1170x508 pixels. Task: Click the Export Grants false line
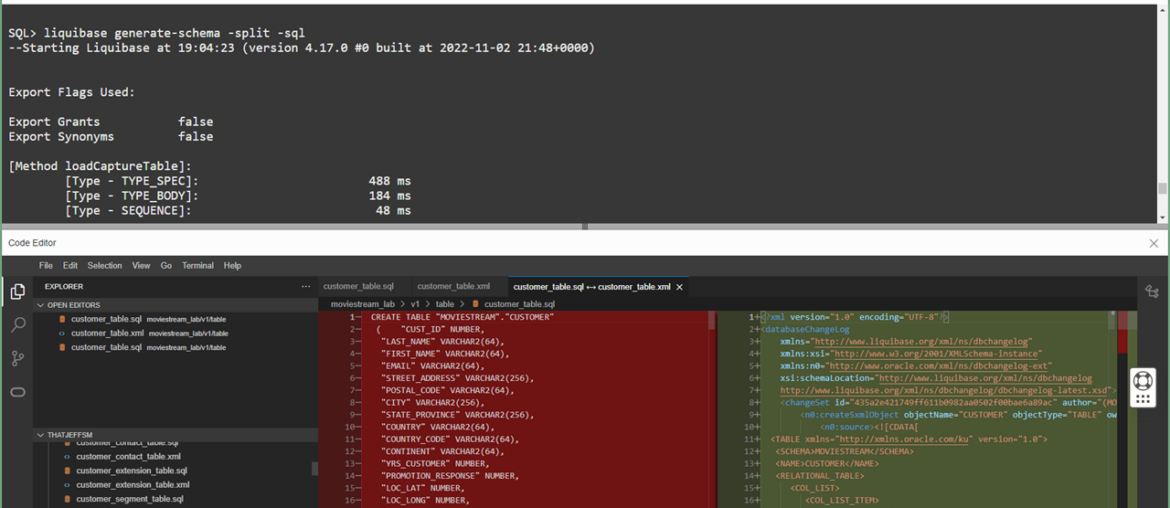click(110, 122)
